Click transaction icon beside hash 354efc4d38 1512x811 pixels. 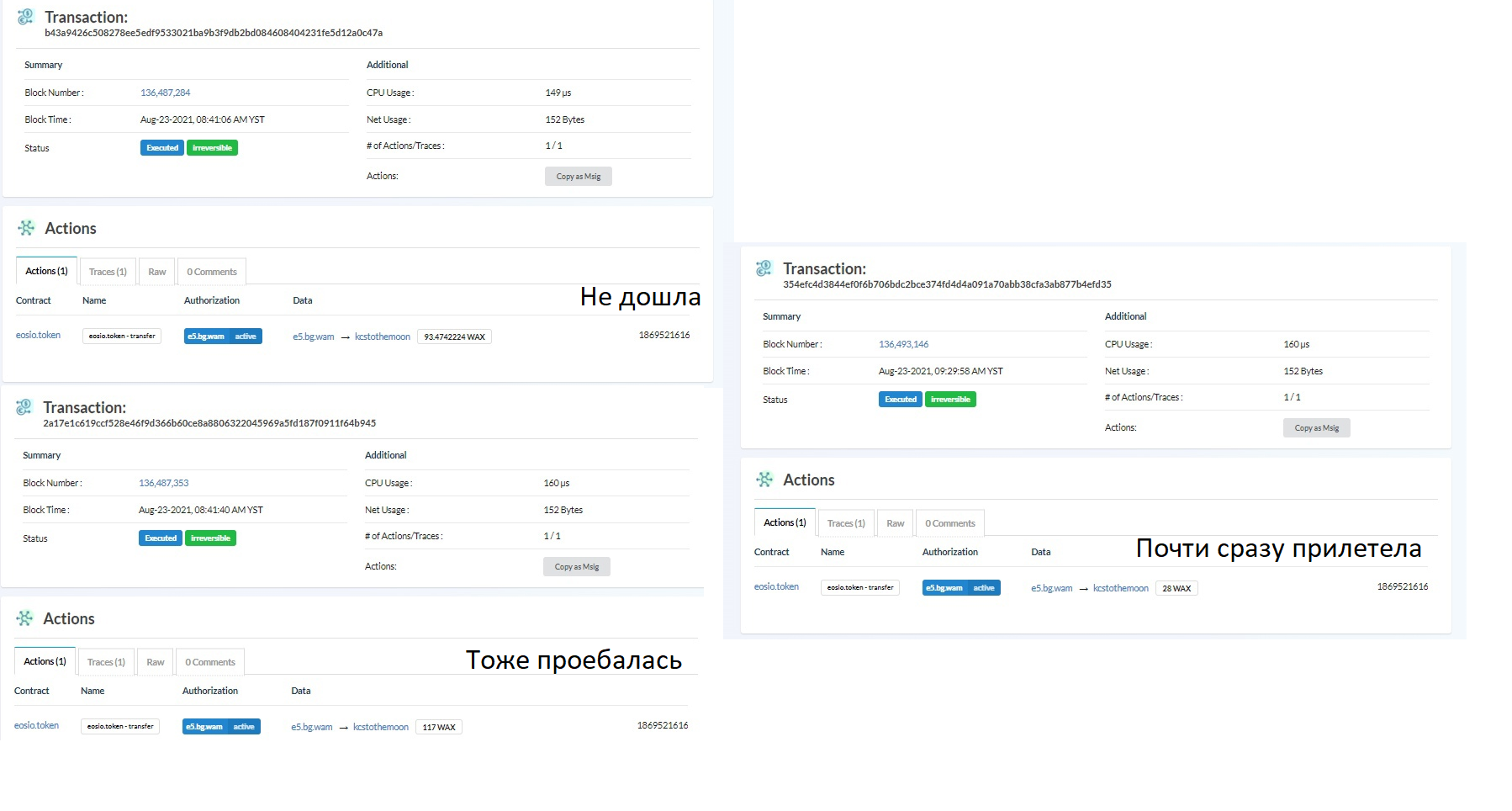click(x=764, y=268)
